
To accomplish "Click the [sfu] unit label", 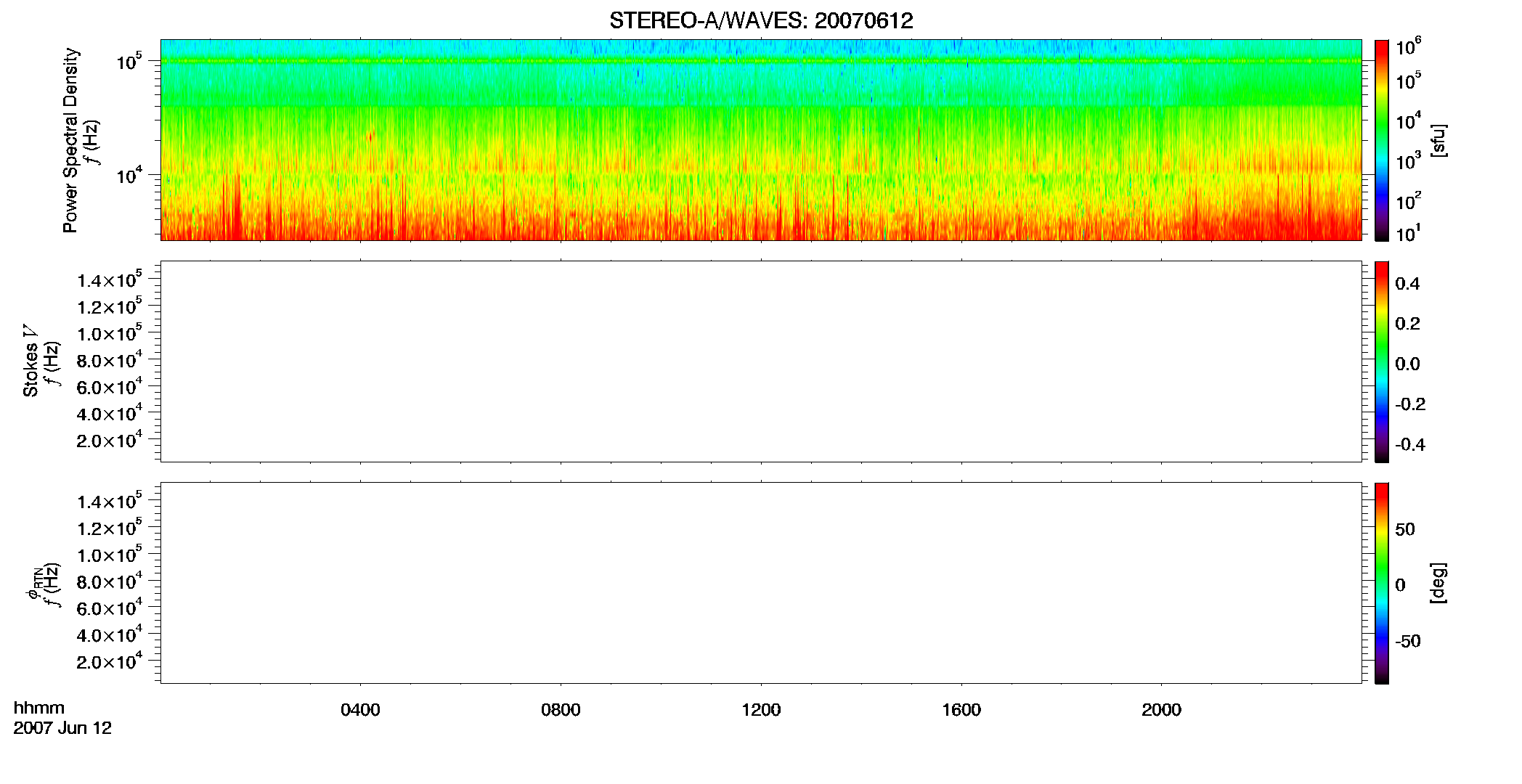I will click(x=1438, y=140).
